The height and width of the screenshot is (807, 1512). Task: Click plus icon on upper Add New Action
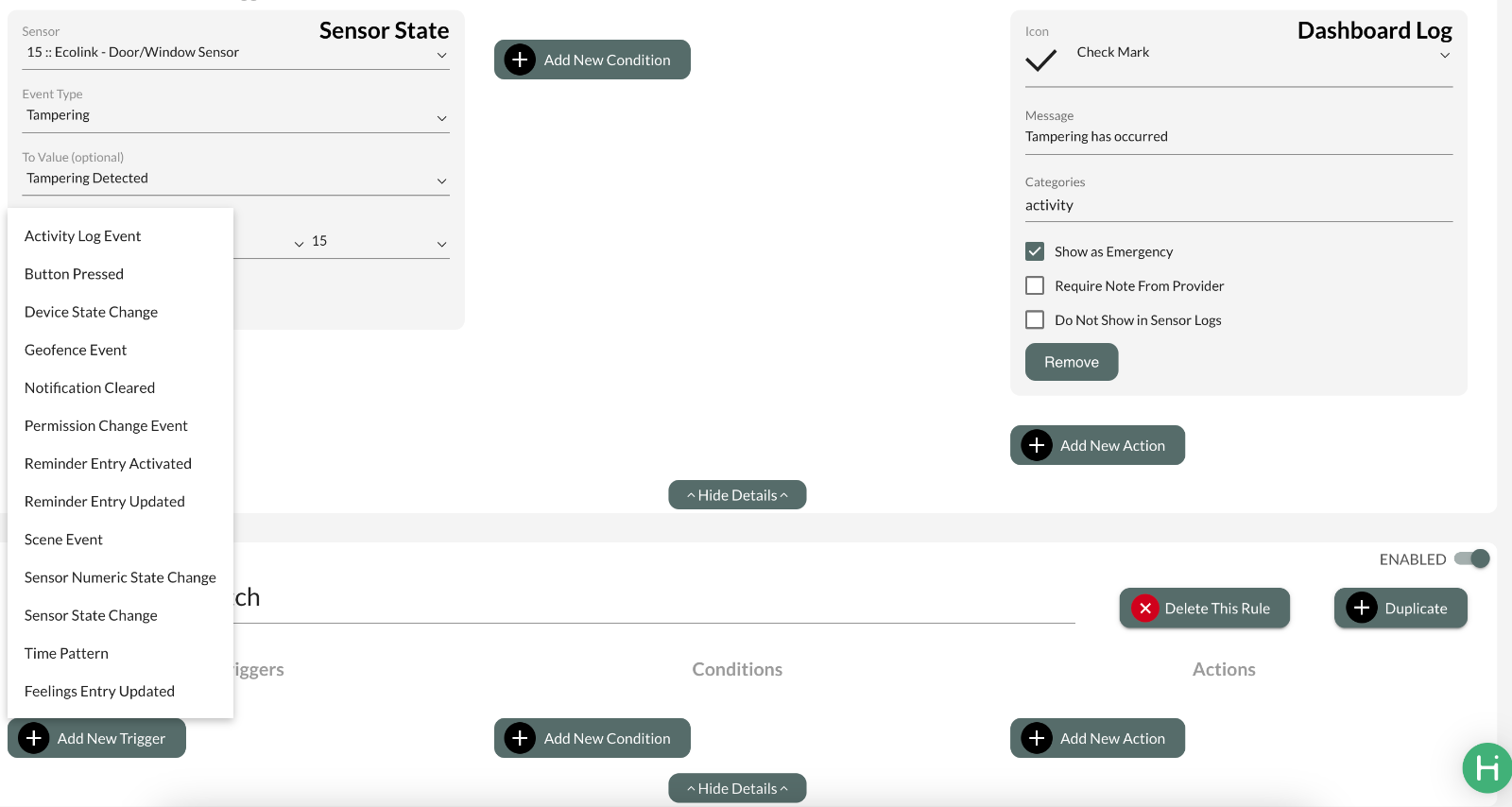[1037, 445]
